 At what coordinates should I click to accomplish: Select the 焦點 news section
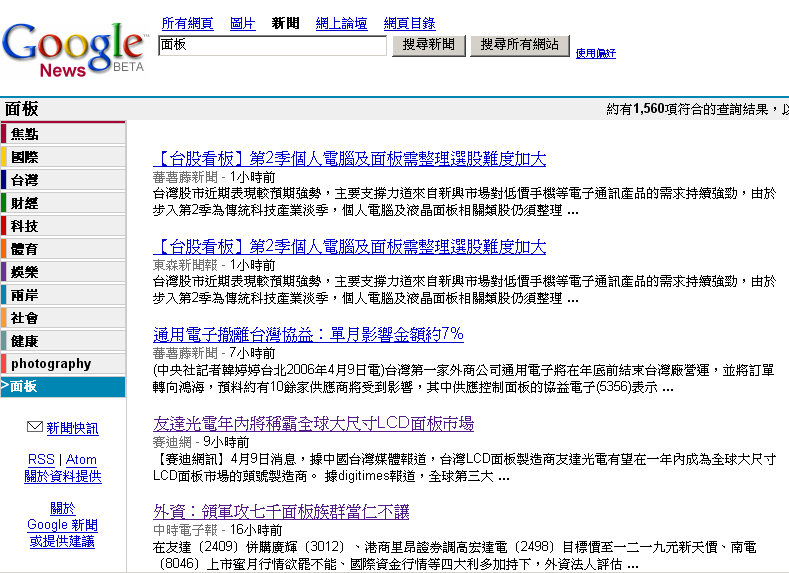pos(63,134)
